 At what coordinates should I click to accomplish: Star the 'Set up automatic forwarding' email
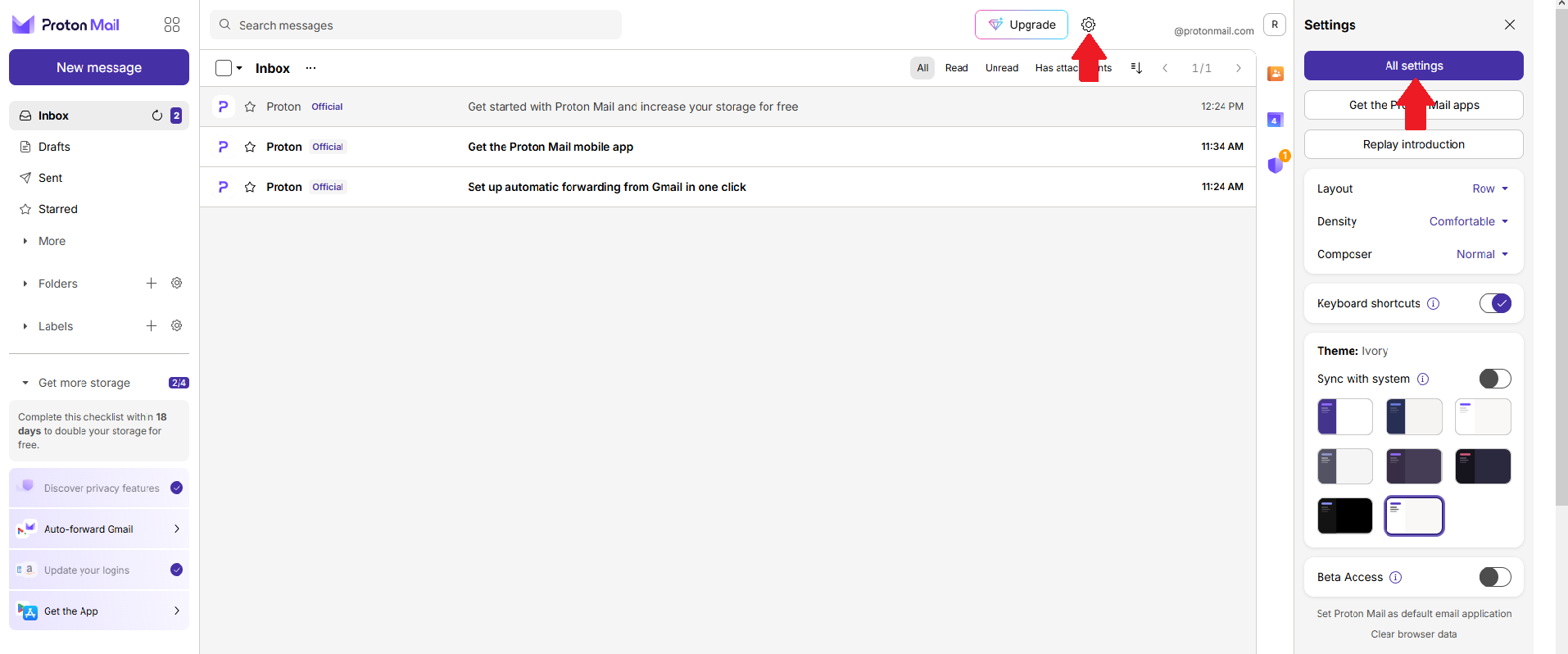(x=250, y=187)
